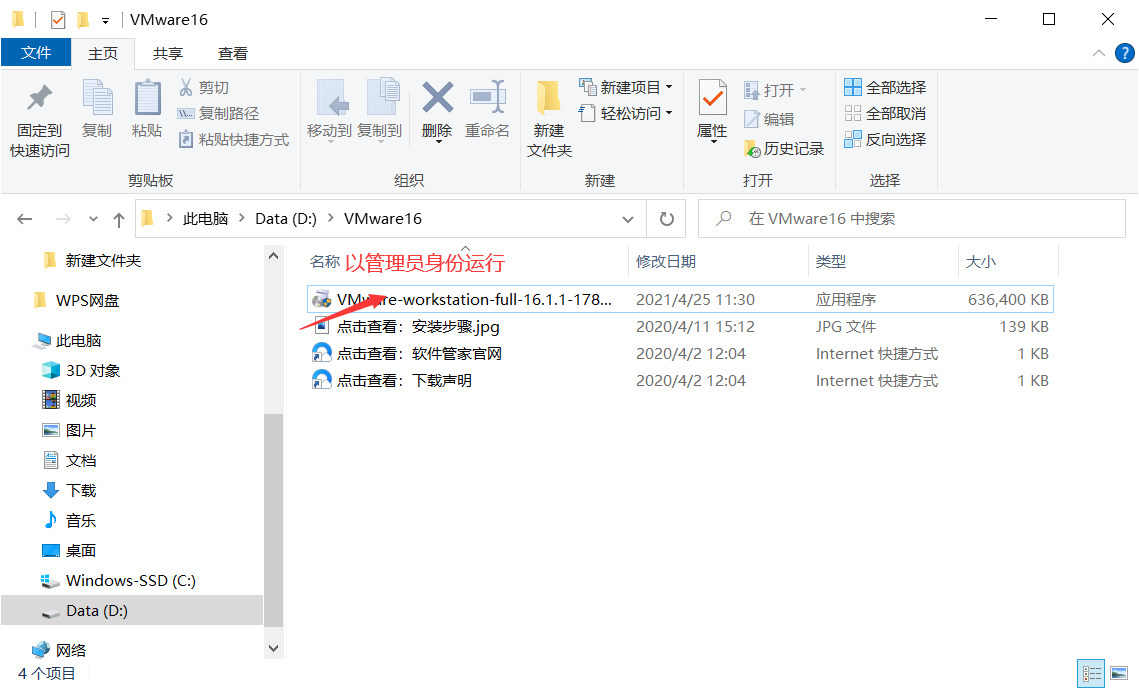Switch to the View tab
Screen dimensions: 1139x689
[x=232, y=54]
